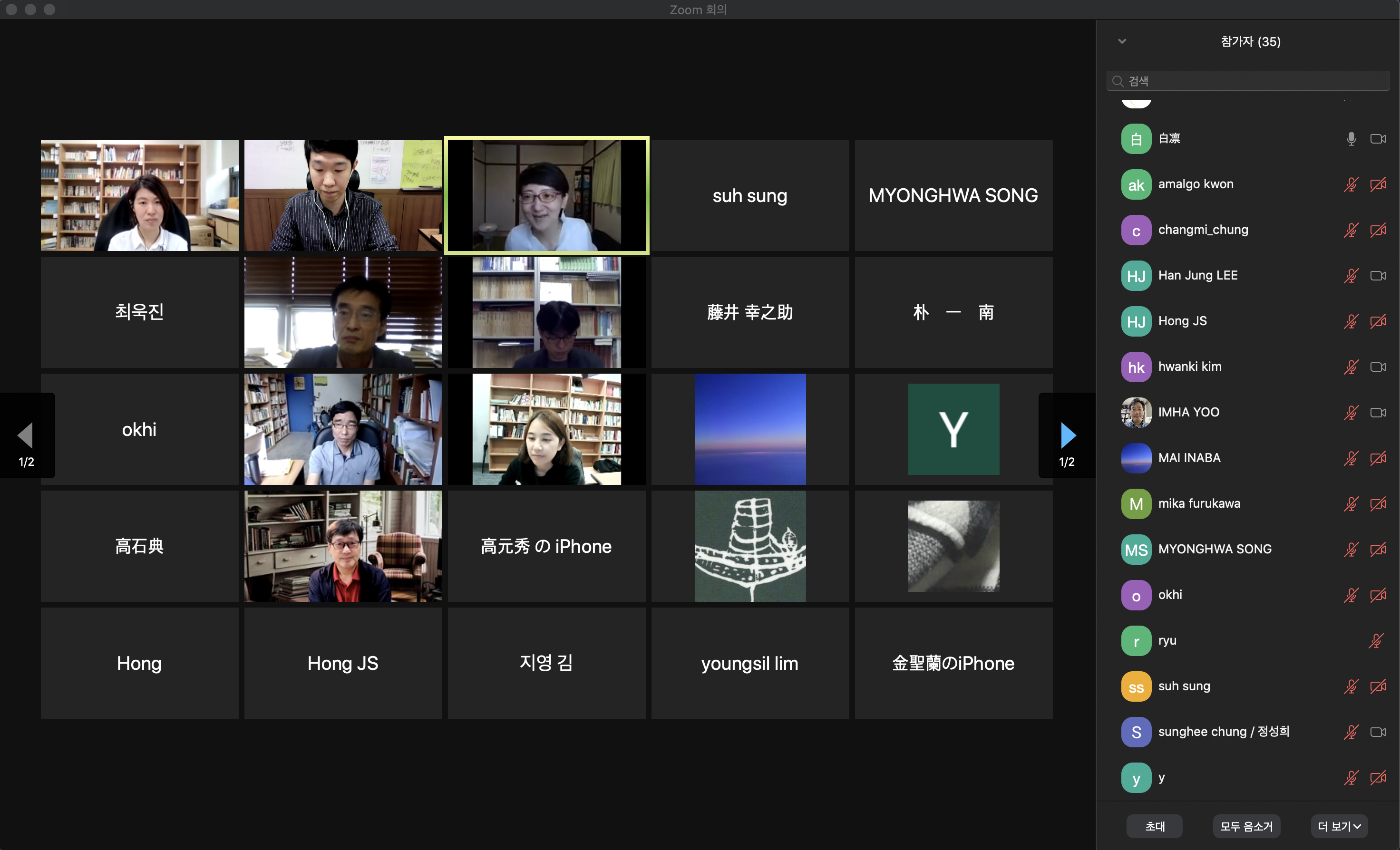The height and width of the screenshot is (850, 1400).
Task: Click muted mic icon for mika furukawa
Action: (x=1351, y=504)
